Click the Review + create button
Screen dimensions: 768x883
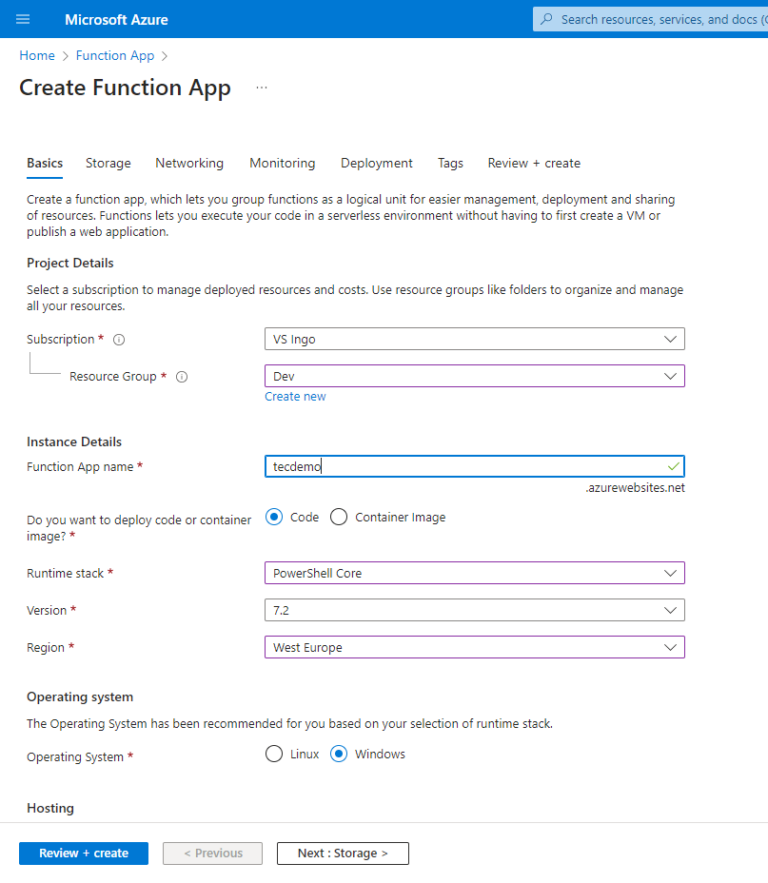pyautogui.click(x=83, y=853)
